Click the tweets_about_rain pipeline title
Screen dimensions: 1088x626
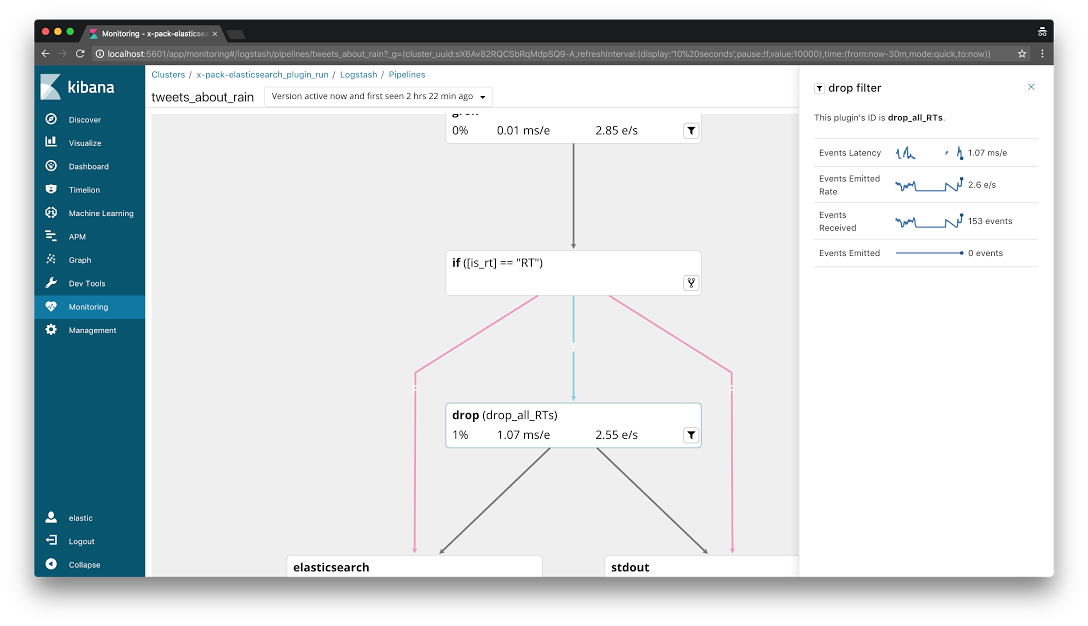tap(203, 97)
